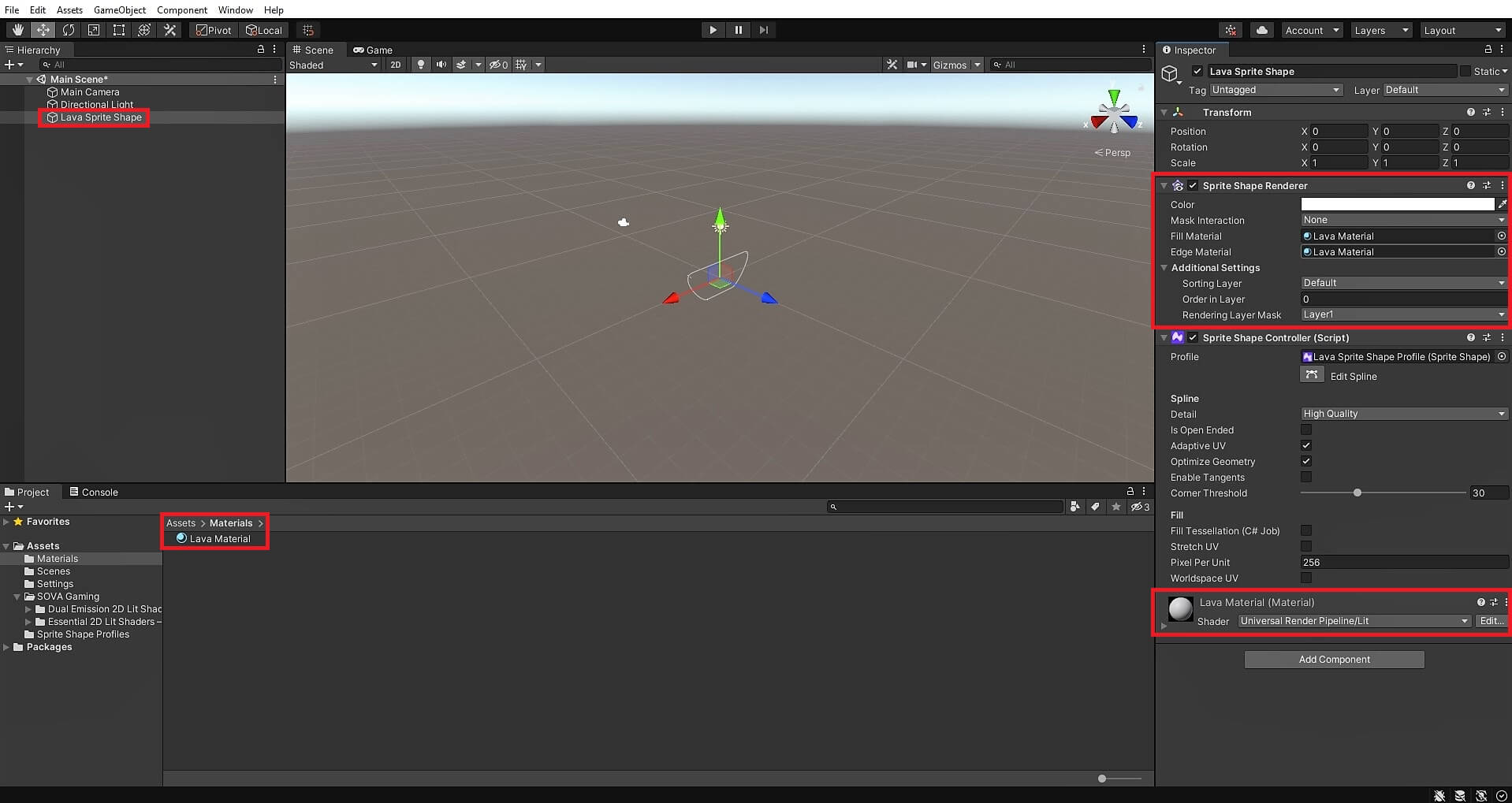The image size is (1512, 803).
Task: Toggle the Pivot handle position button
Action: point(214,30)
